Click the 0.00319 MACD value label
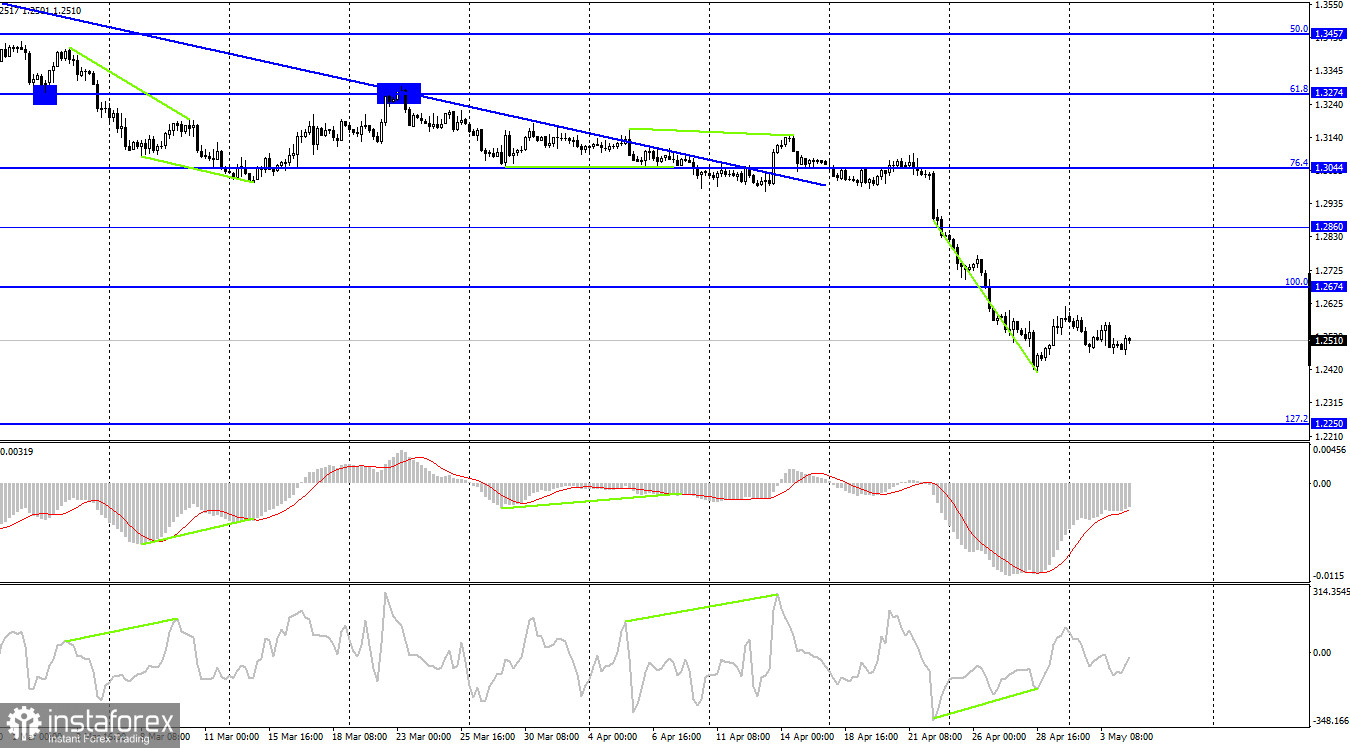1350x748 pixels. [17, 452]
